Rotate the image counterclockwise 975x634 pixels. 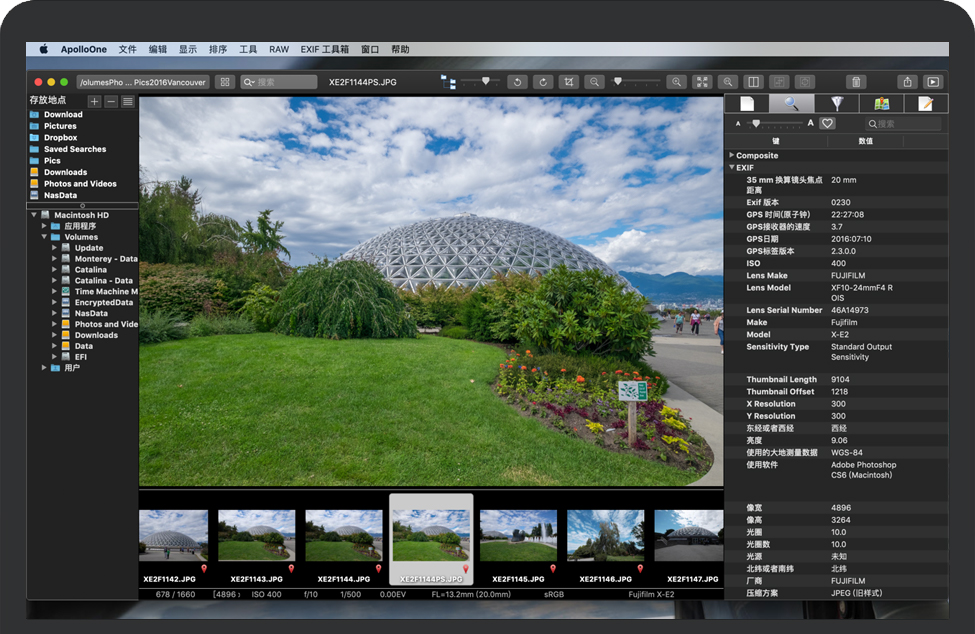517,82
